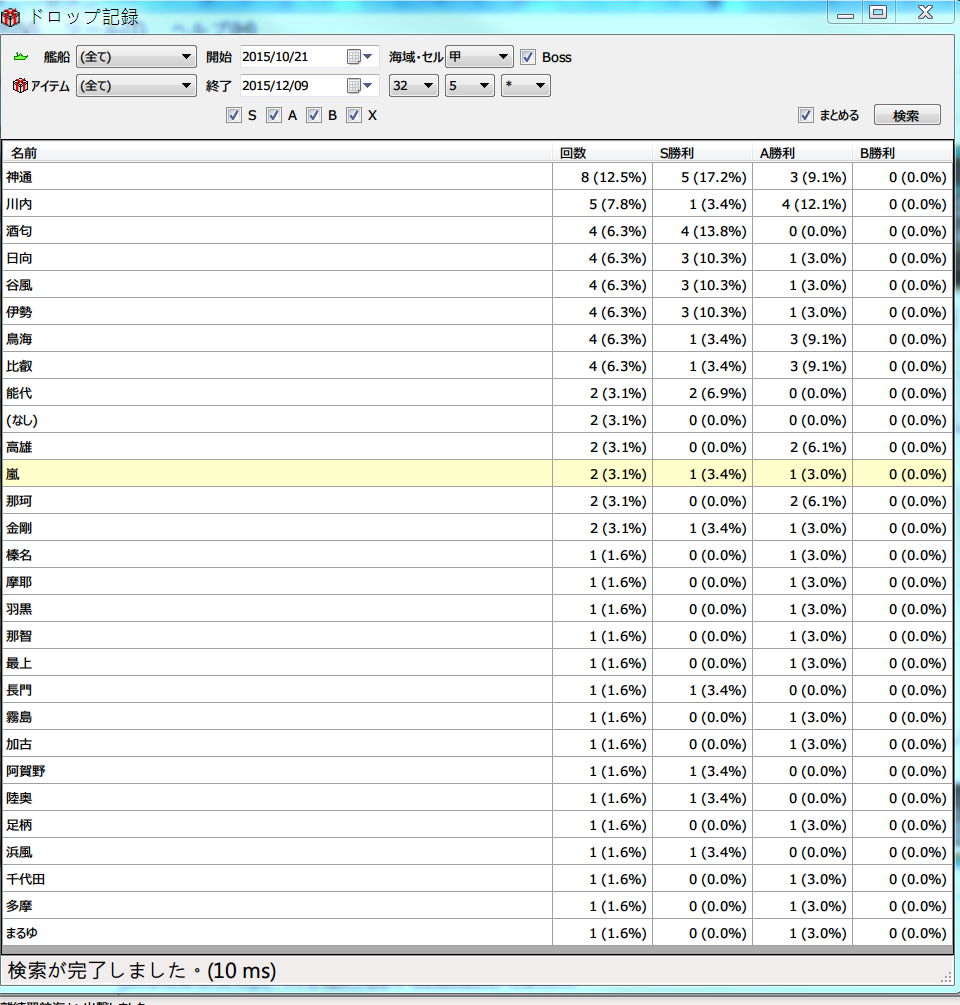Open the calendar picker for 終了 date
Image resolution: width=960 pixels, height=1005 pixels.
click(360, 85)
